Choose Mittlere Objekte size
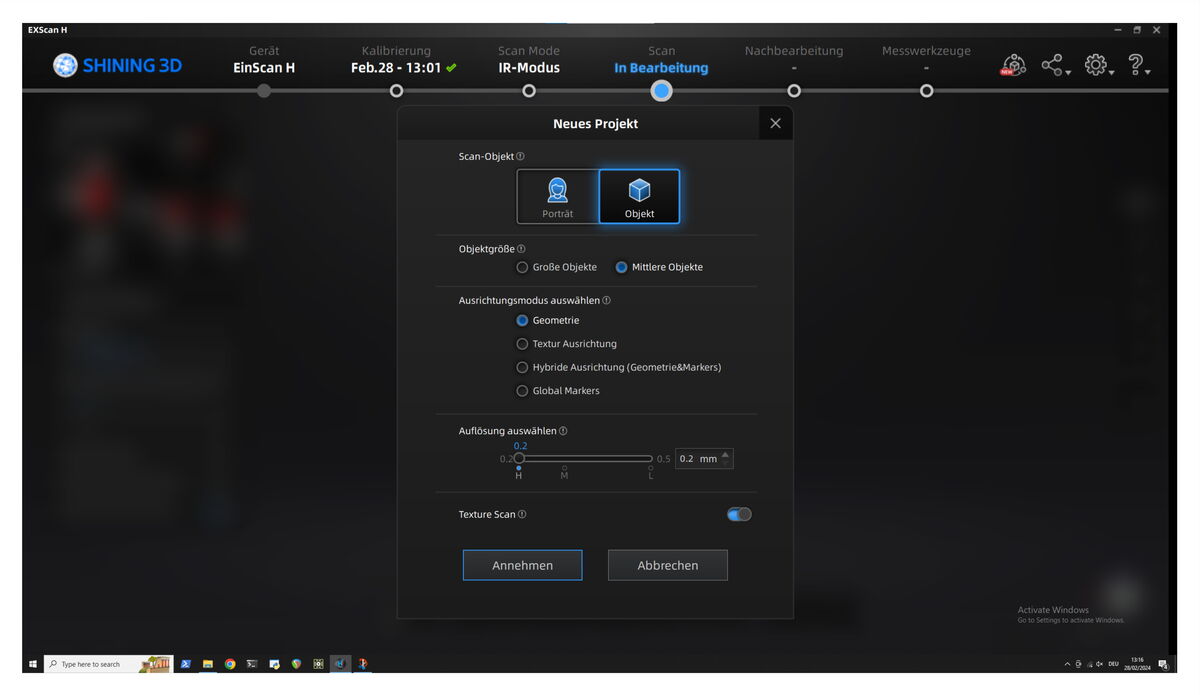Screen dimensions: 1200x695 click(x=659, y=267)
